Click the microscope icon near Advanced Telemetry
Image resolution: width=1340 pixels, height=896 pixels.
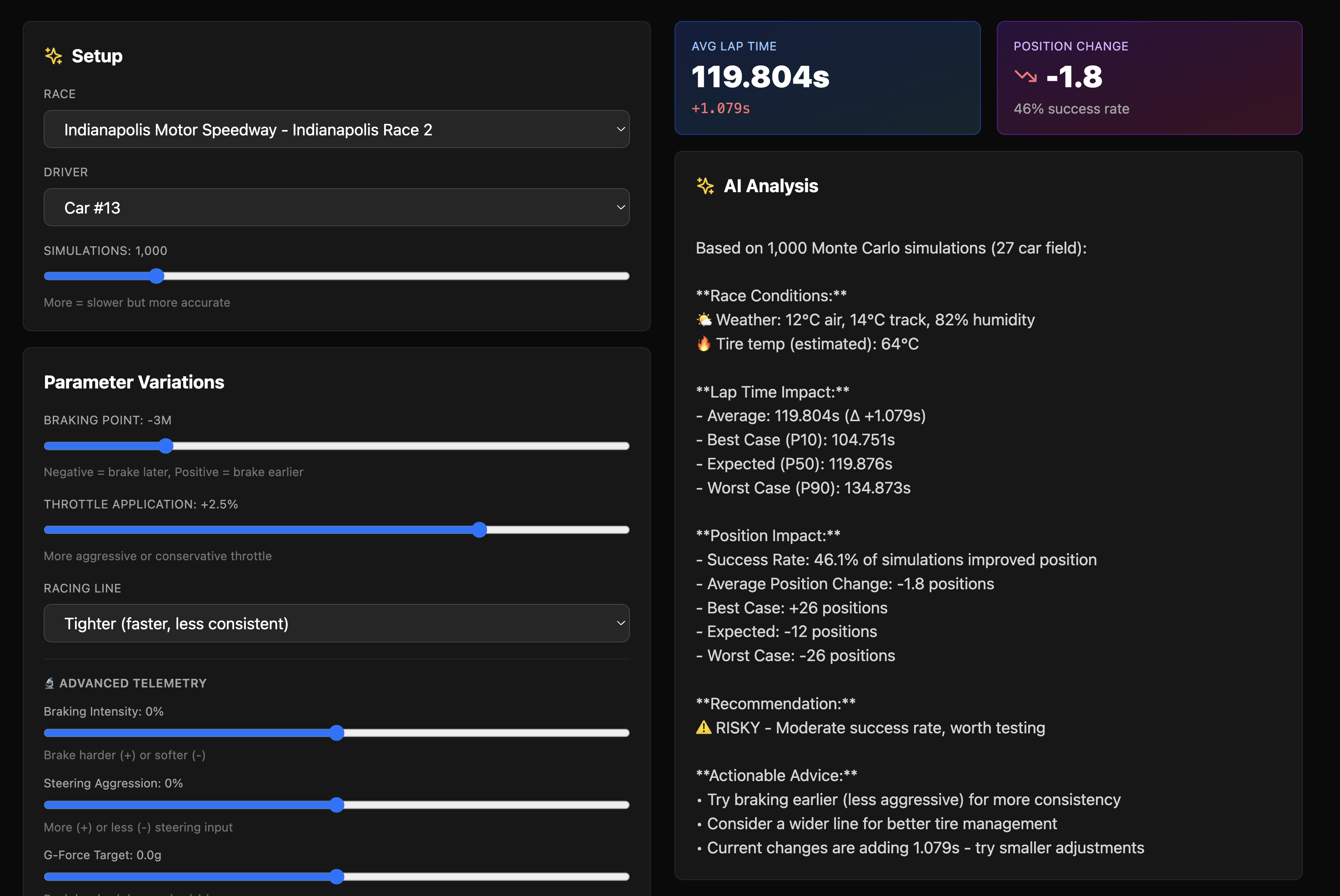[x=50, y=683]
